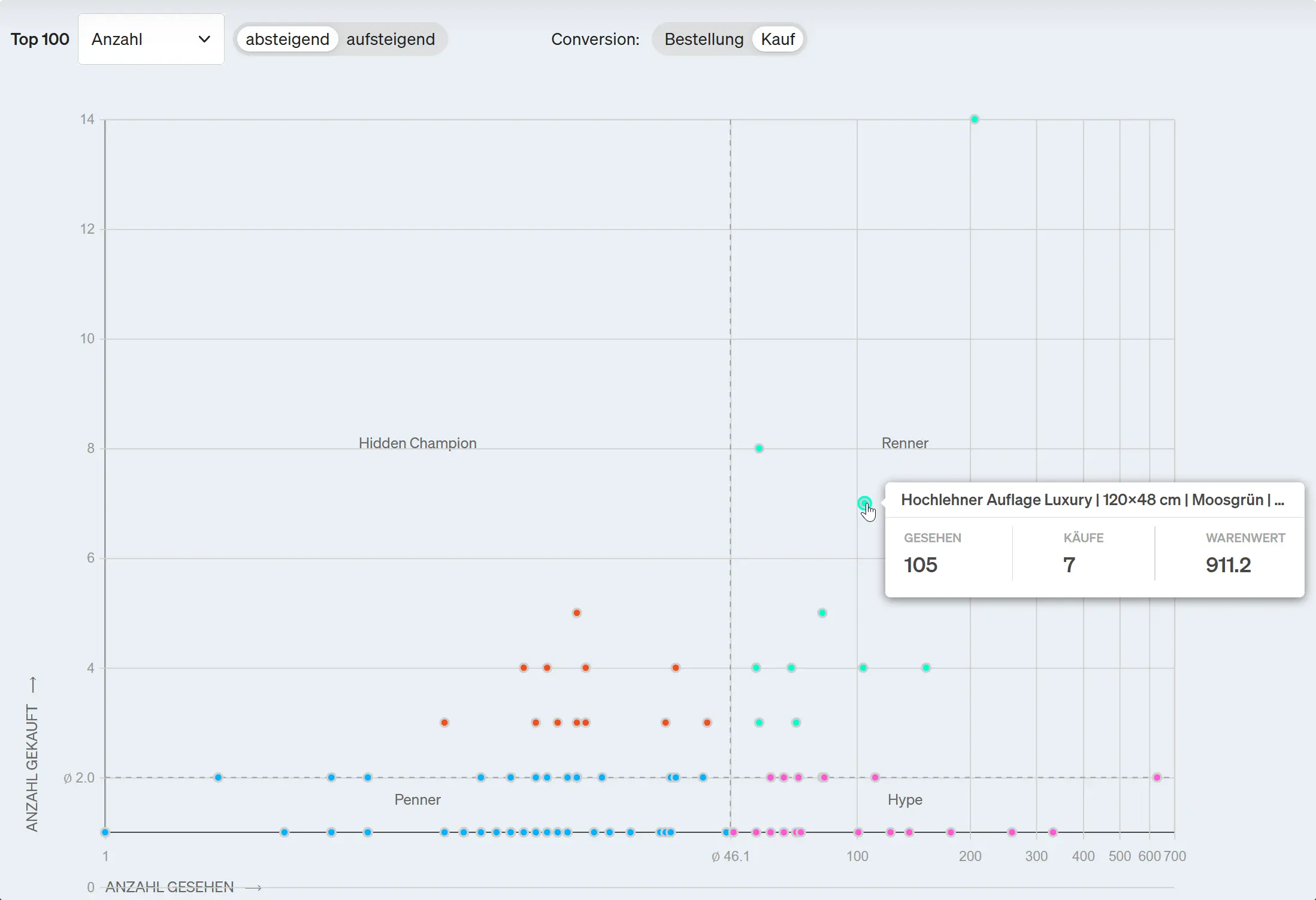Click the highlighted teal data point under the cursor

(864, 504)
